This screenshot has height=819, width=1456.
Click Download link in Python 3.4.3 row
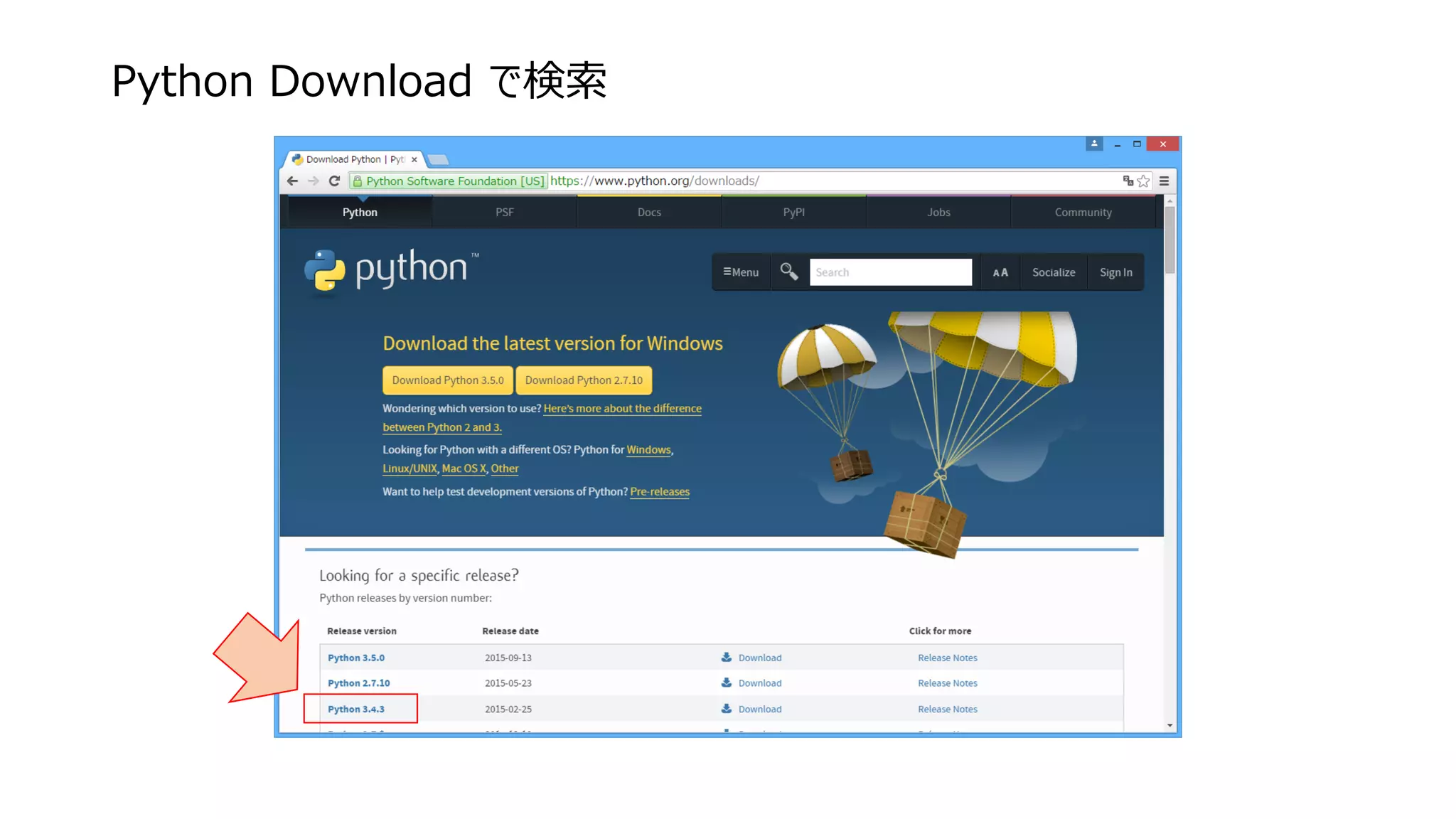(760, 709)
